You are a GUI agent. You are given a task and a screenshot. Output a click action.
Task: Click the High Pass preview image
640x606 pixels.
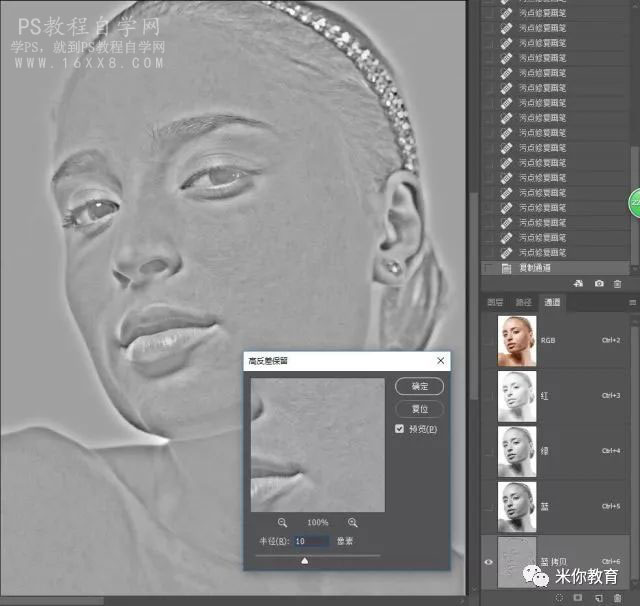pyautogui.click(x=318, y=445)
